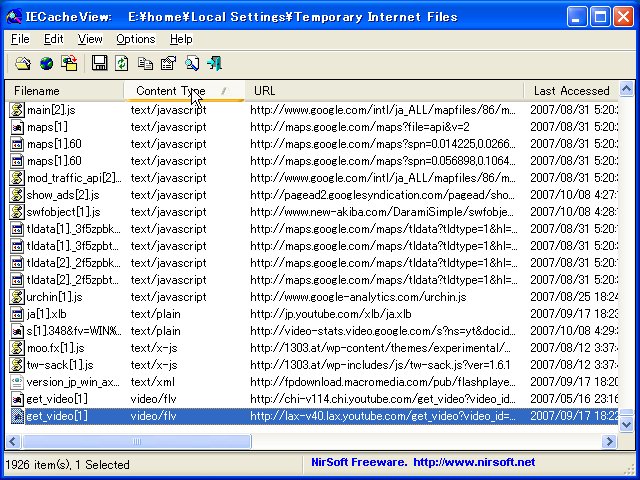This screenshot has width=640, height=480.
Task: Click the script icon beside mod_traffic_api[2]
Action: [17, 178]
